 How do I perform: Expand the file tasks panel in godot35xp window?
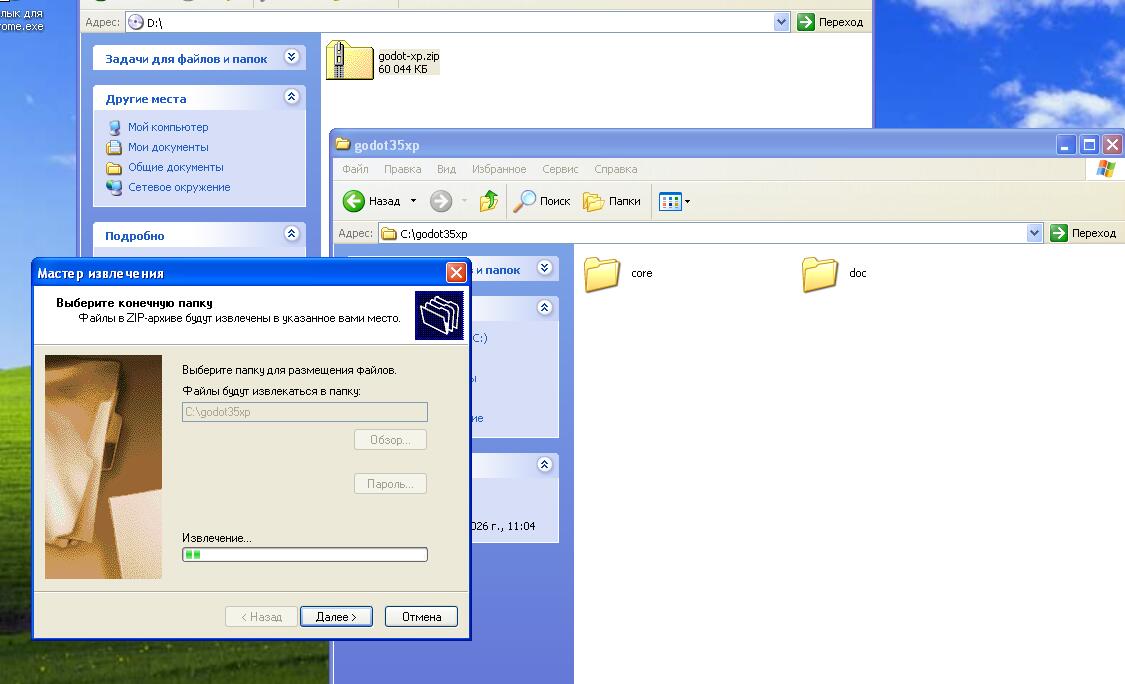click(545, 268)
